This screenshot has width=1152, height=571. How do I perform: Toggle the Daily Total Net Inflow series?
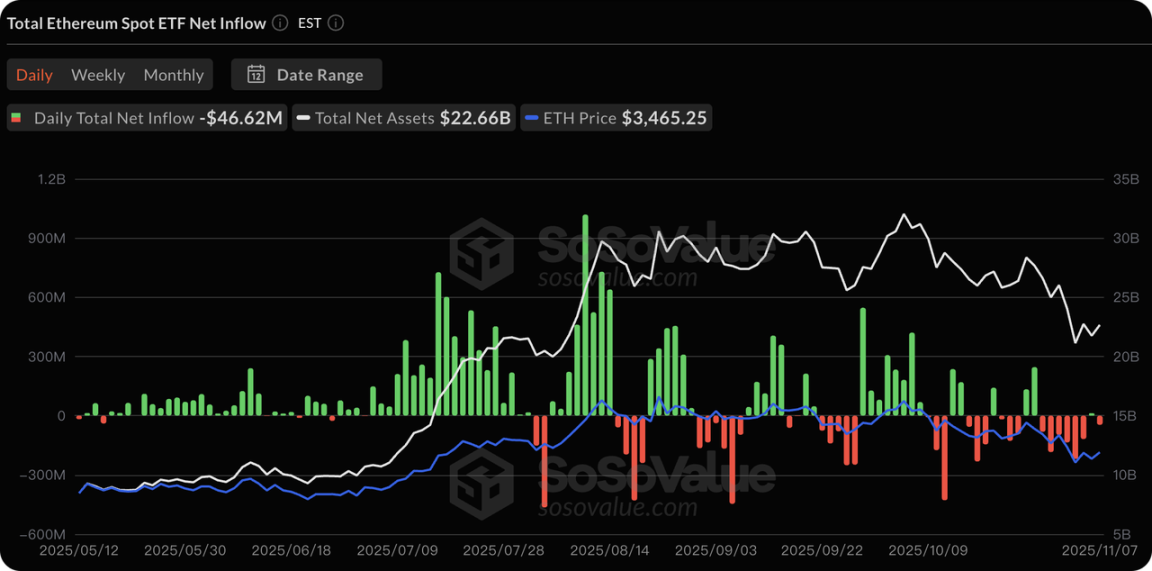pos(147,118)
